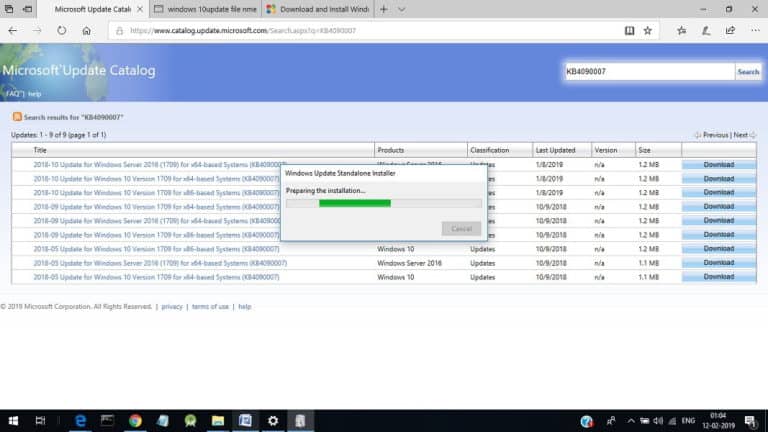The image size is (768, 432).
Task: Show tab list dropdown chevron
Action: [401, 9]
